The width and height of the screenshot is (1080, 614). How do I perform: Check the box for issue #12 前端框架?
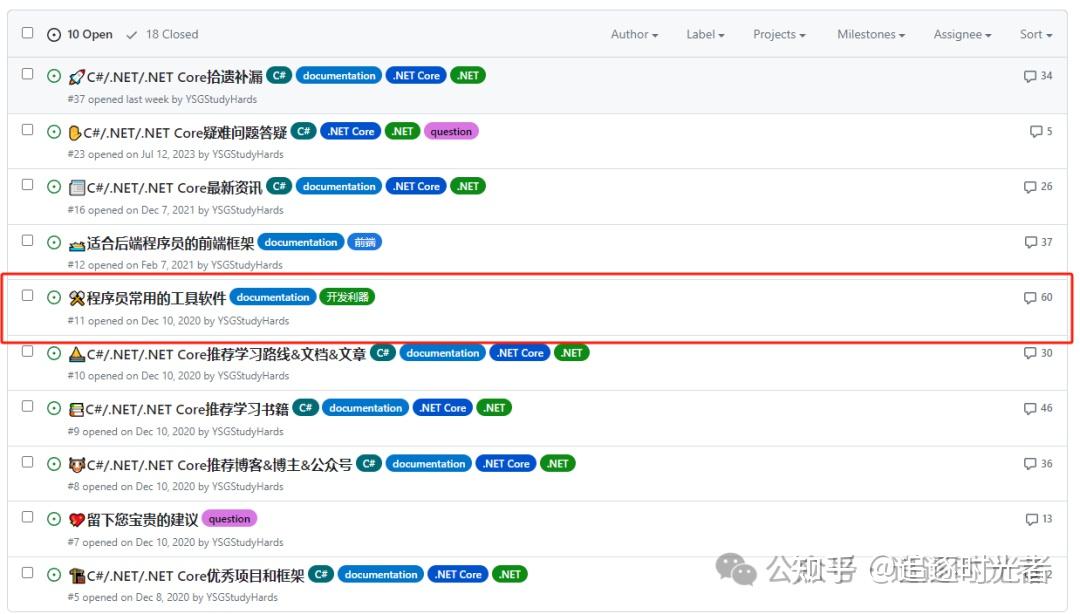click(28, 241)
